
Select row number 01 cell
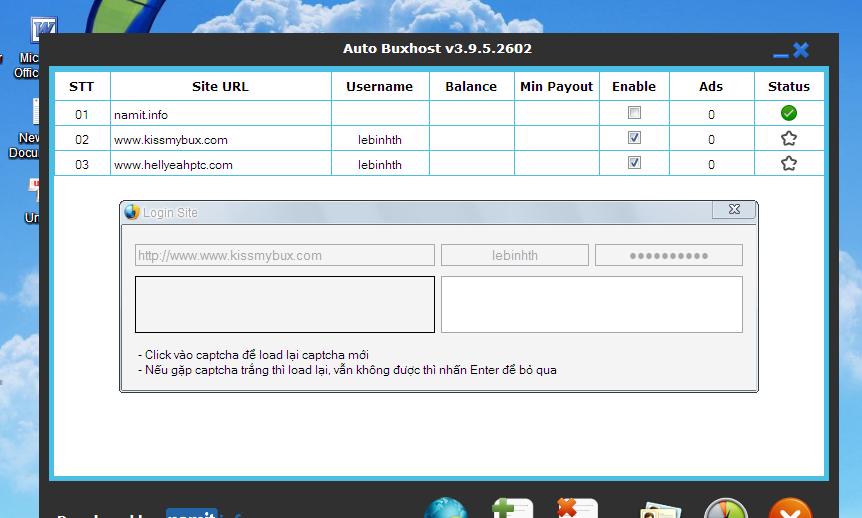click(x=82, y=114)
